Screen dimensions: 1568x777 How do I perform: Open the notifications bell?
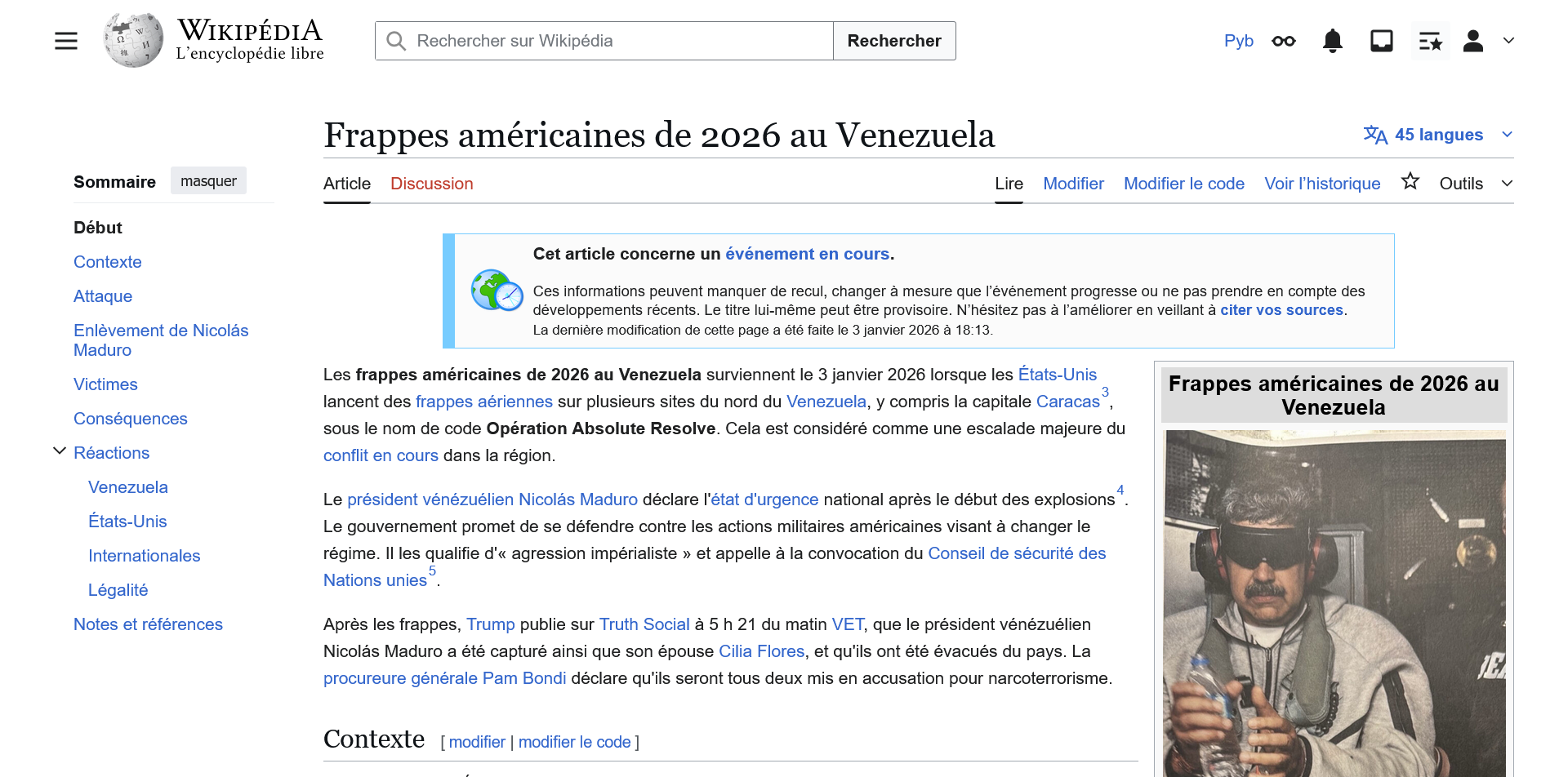point(1332,41)
